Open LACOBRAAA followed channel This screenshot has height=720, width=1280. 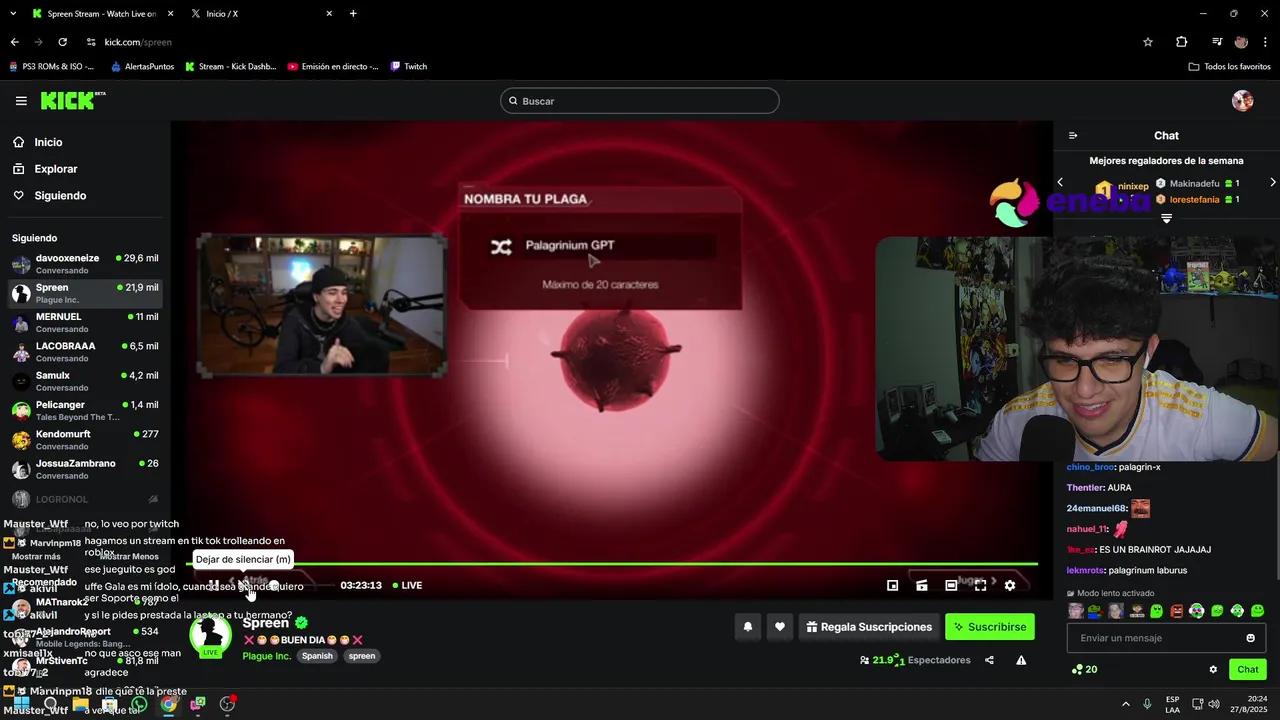pyautogui.click(x=85, y=352)
